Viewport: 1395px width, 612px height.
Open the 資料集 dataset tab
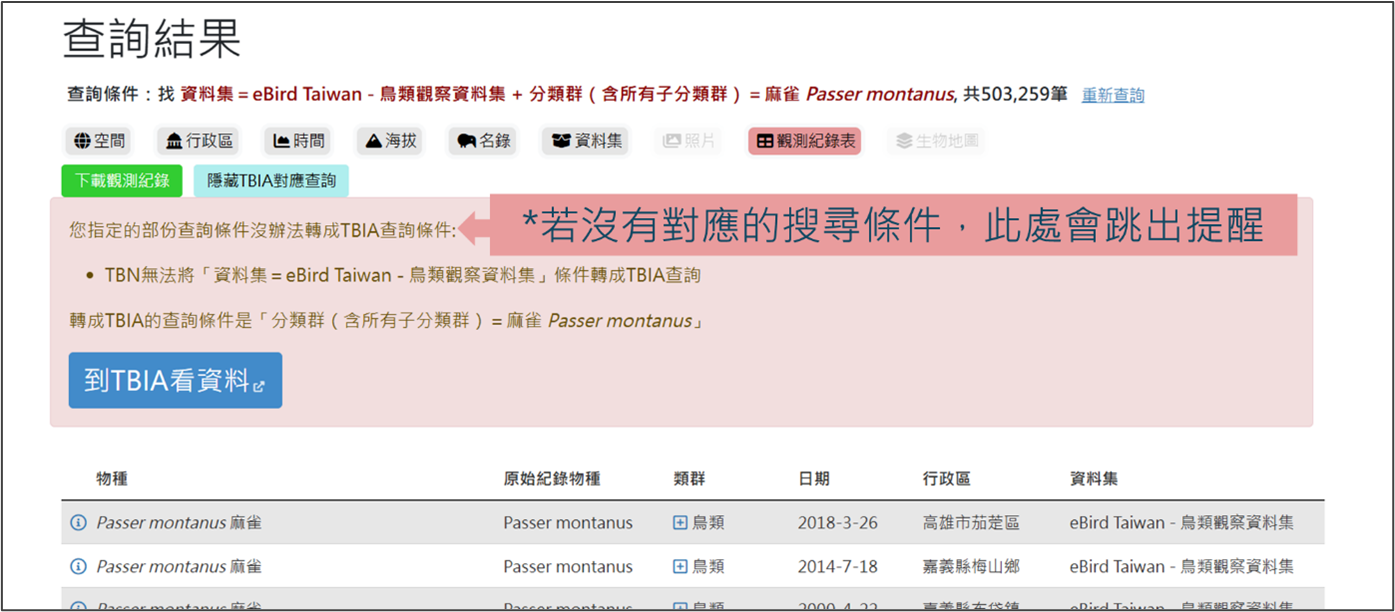pyautogui.click(x=586, y=141)
